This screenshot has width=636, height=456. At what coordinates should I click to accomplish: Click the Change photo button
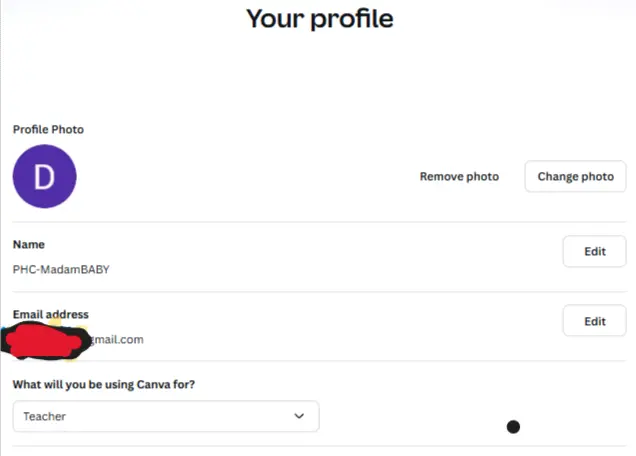point(576,176)
